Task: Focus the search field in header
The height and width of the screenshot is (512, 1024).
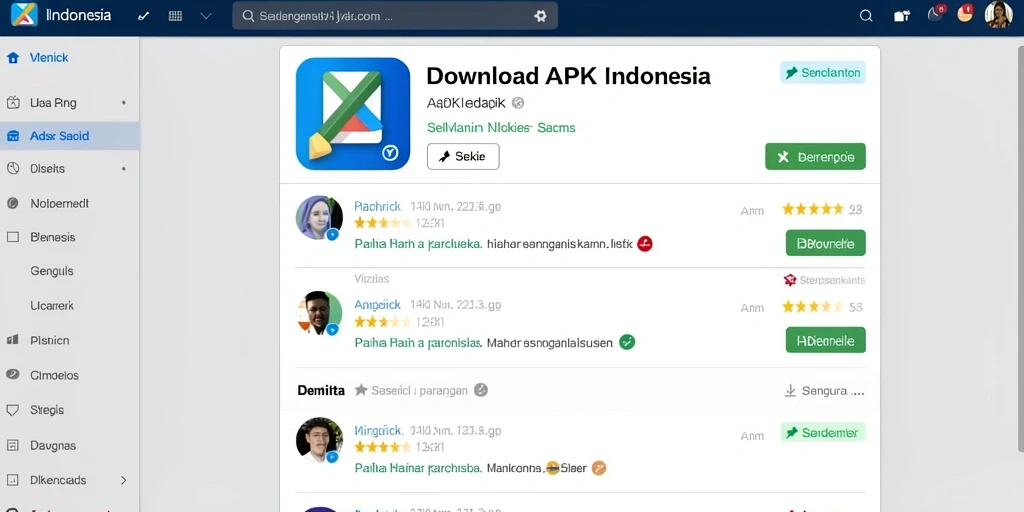Action: coord(394,16)
